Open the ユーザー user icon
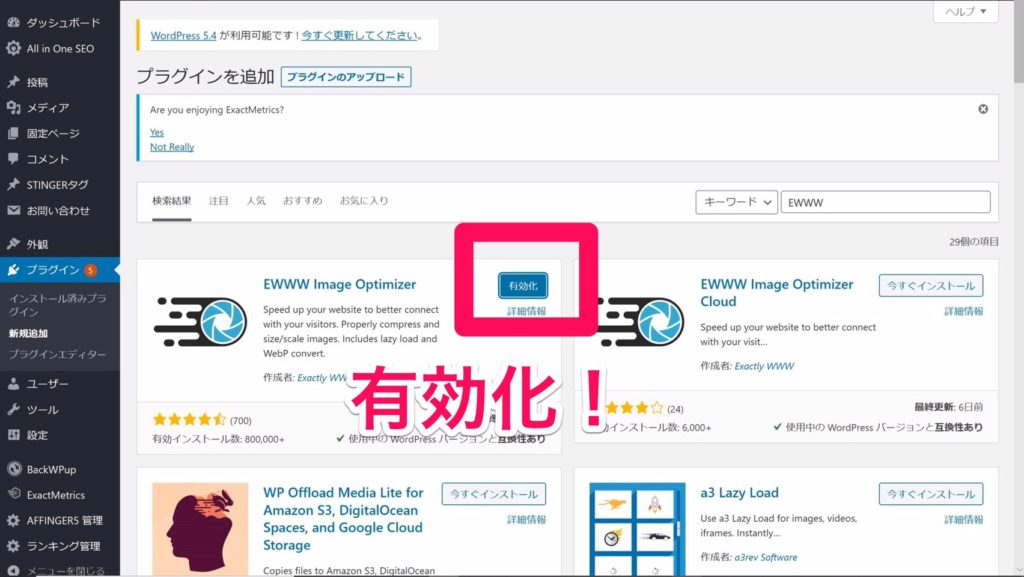Screen dimensions: 1024x577 (13, 384)
